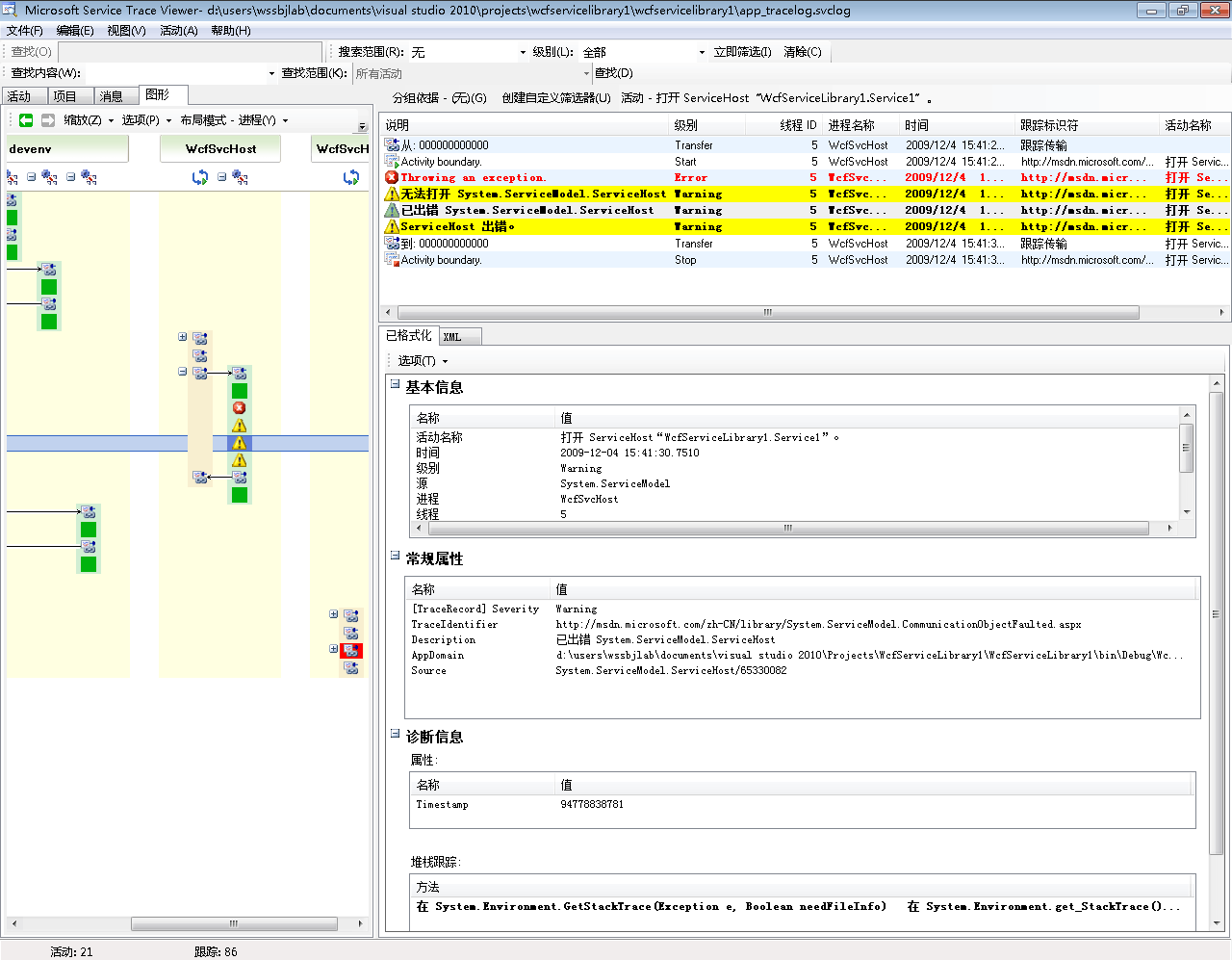Click '跟踪: 86' in status bar
1232x960 pixels.
click(x=216, y=952)
